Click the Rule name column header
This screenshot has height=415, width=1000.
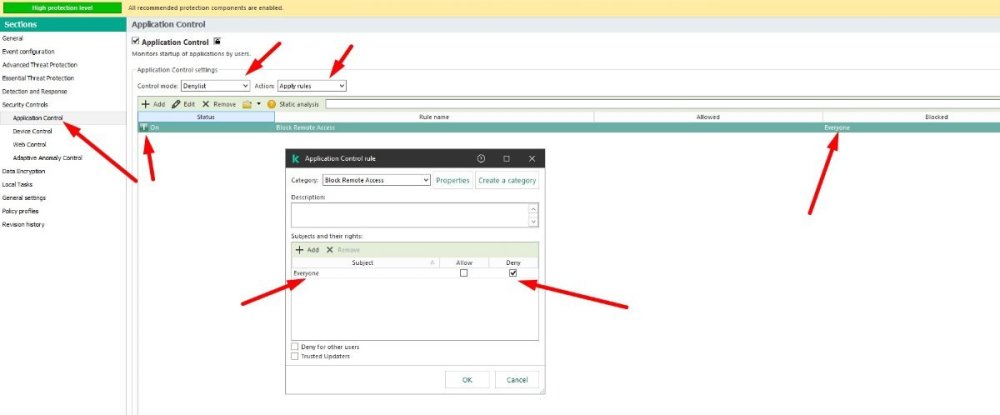(x=434, y=117)
